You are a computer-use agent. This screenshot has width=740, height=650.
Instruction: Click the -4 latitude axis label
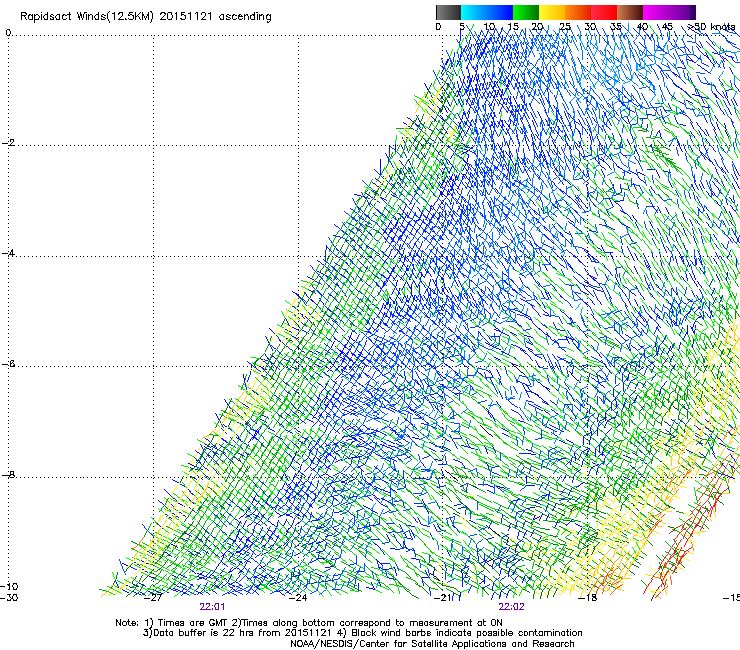point(9,253)
